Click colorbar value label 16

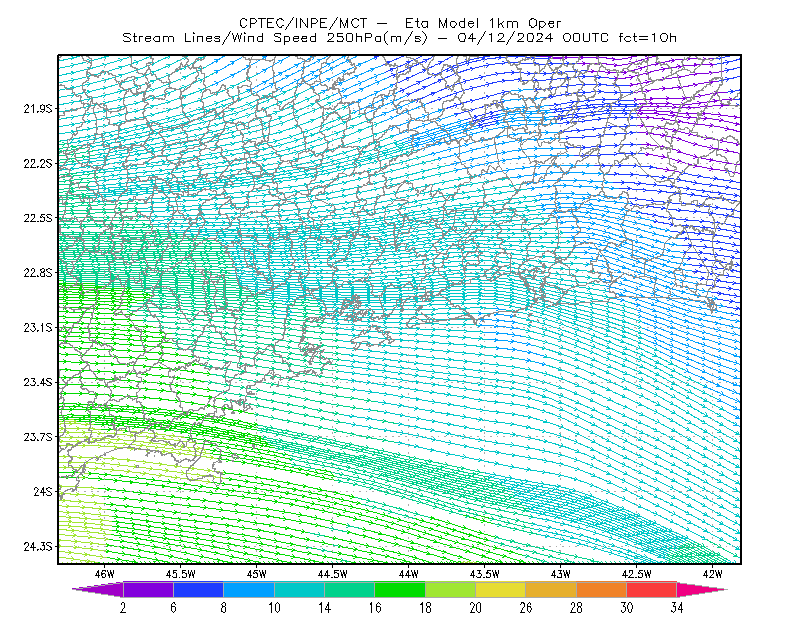(375, 608)
